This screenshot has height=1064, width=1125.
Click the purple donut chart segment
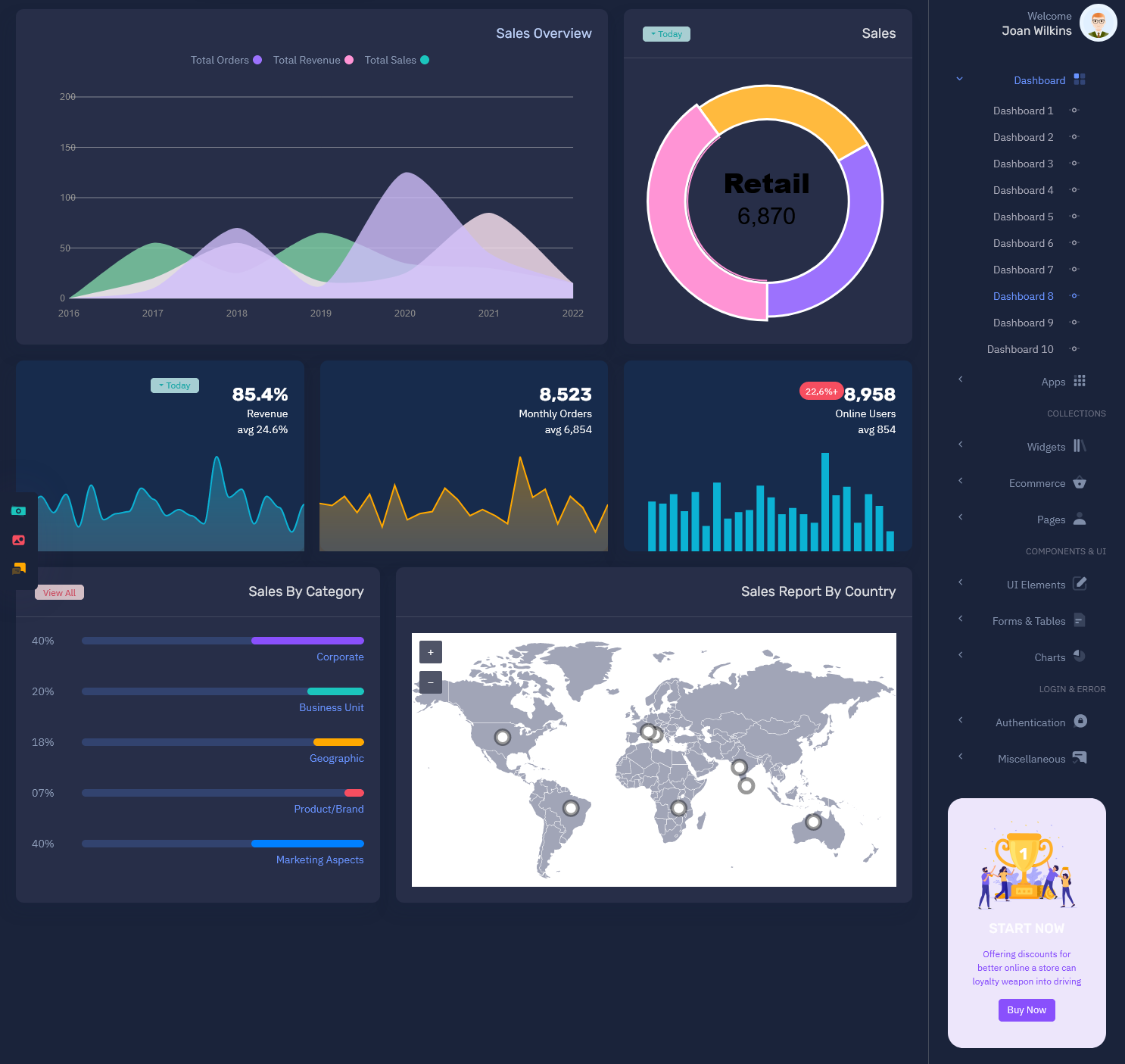[859, 242]
